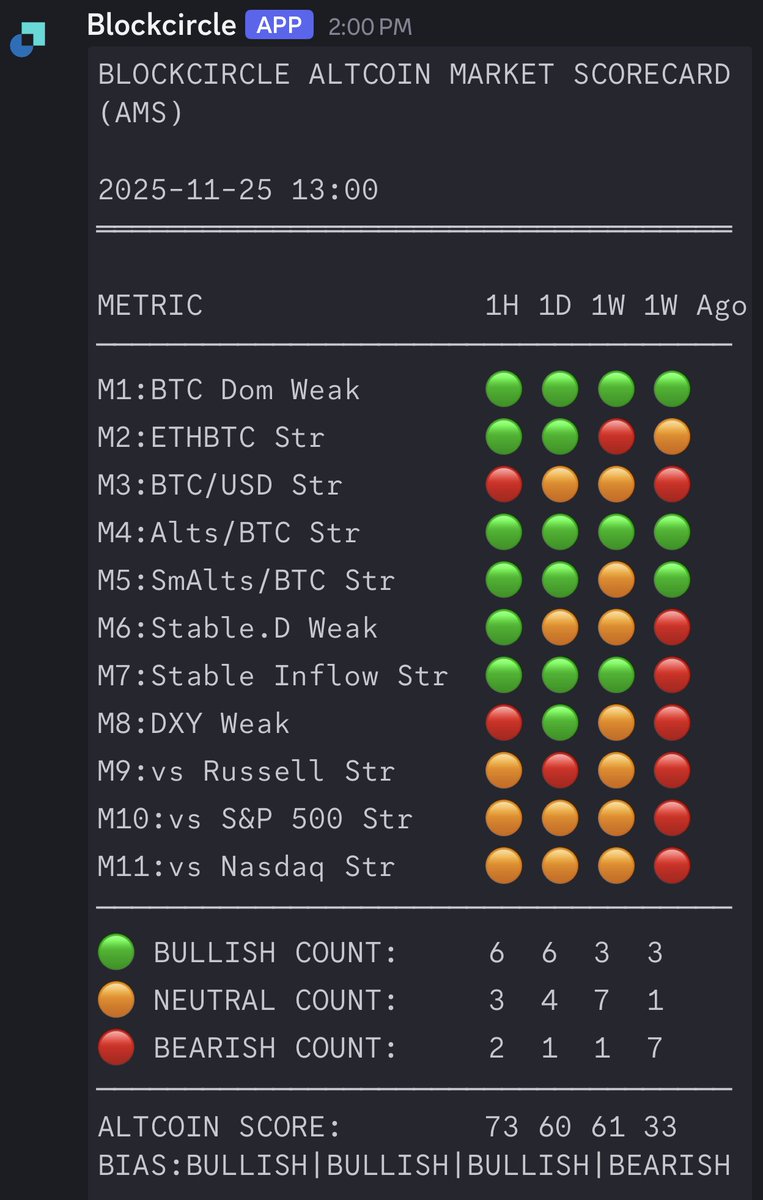Click the 1W Ago column header
This screenshot has height=1200, width=763.
695,305
